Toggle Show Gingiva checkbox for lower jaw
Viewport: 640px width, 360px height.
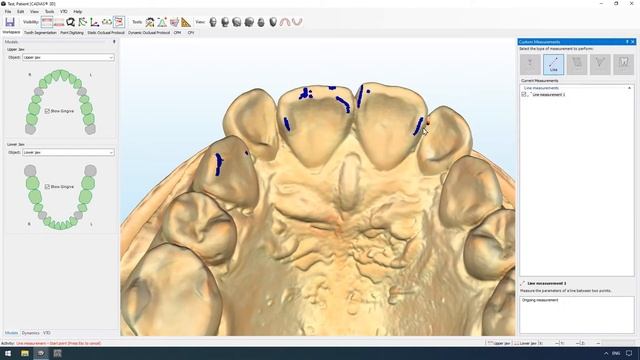click(x=47, y=187)
